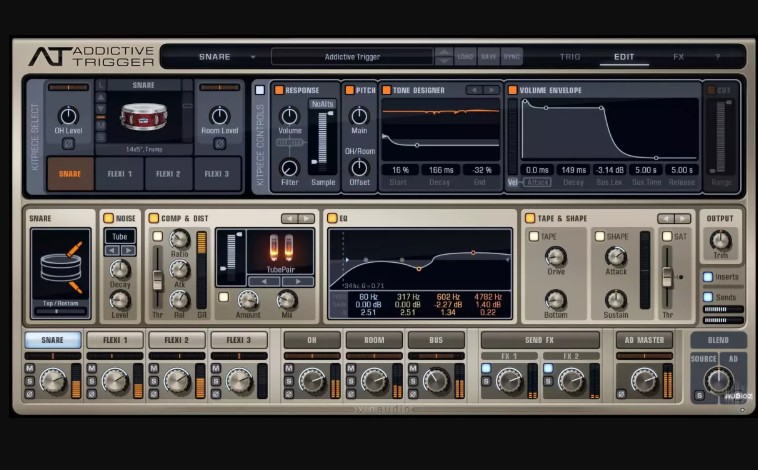Toggle the VOLUME ENVELOPE section
The height and width of the screenshot is (470, 758).
[512, 90]
